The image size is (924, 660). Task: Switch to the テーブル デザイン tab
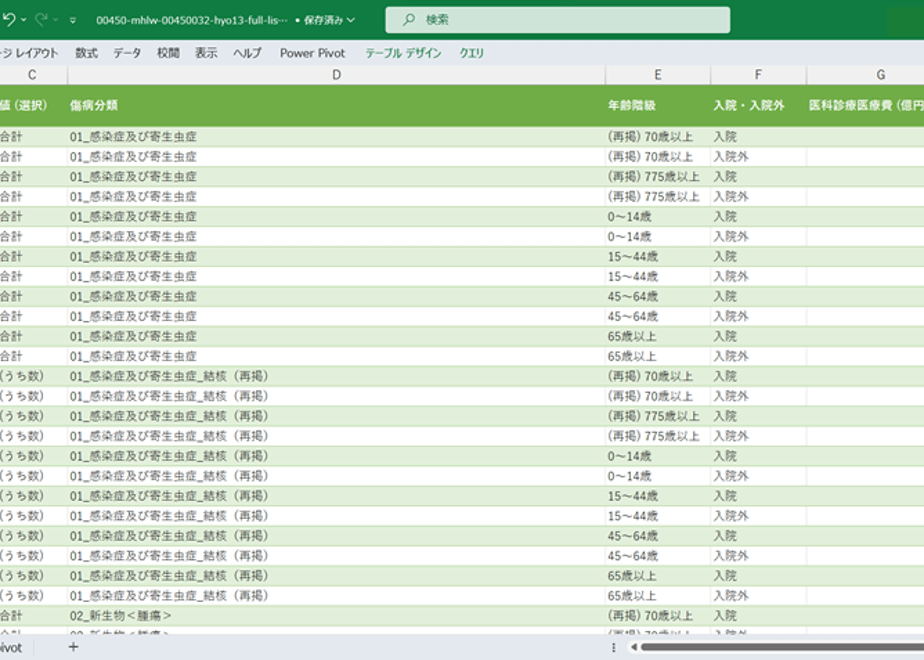coord(403,53)
